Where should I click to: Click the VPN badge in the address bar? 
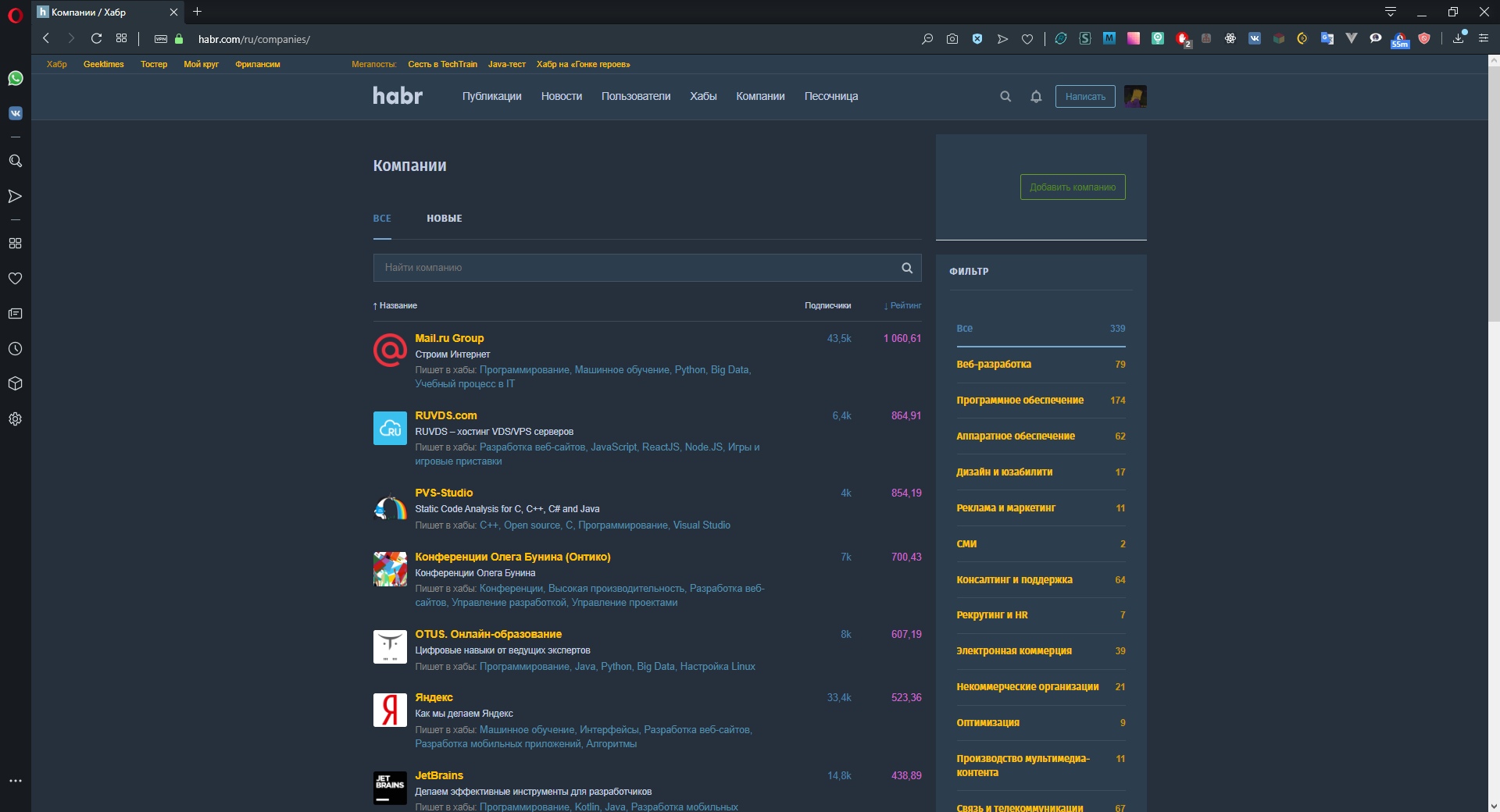(161, 39)
